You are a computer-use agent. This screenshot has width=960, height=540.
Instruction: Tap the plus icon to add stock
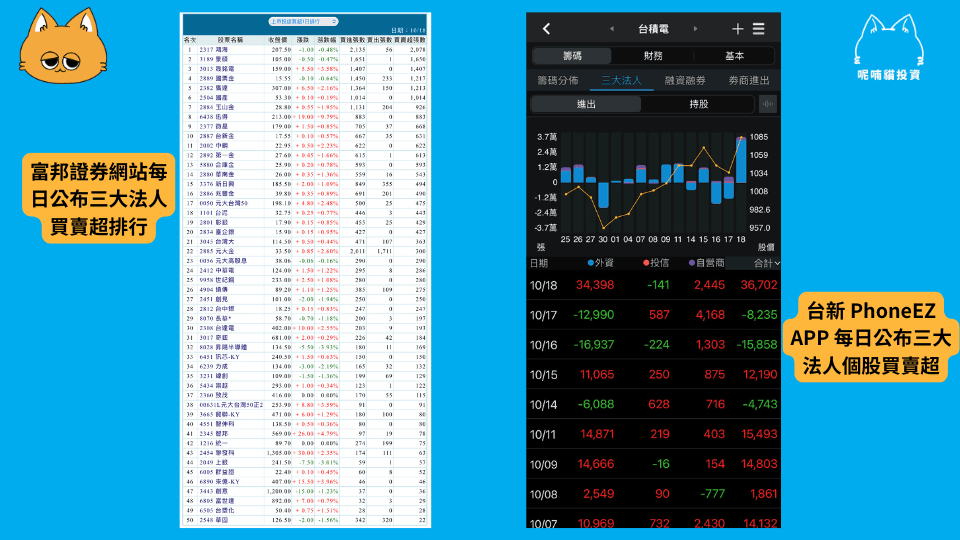click(x=737, y=29)
